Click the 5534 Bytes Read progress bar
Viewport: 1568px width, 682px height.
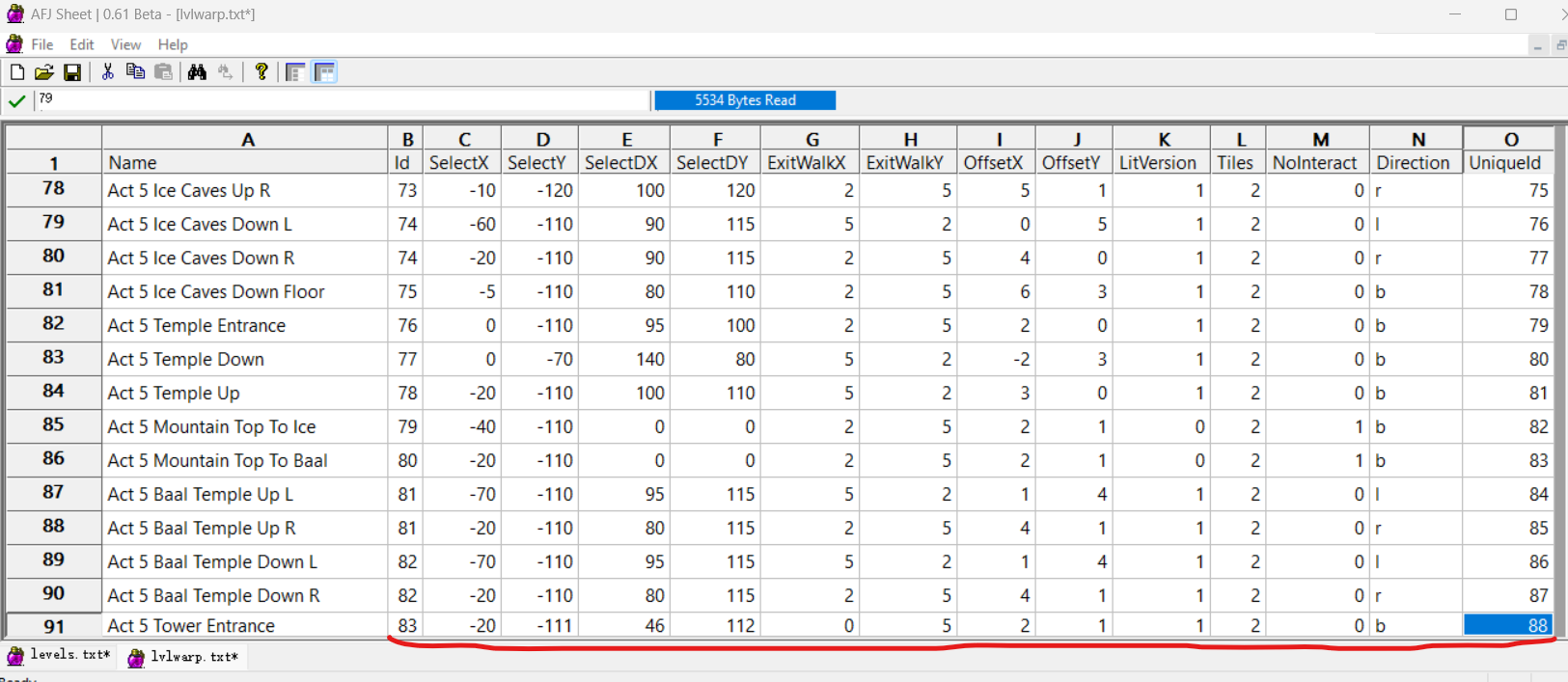[x=745, y=100]
